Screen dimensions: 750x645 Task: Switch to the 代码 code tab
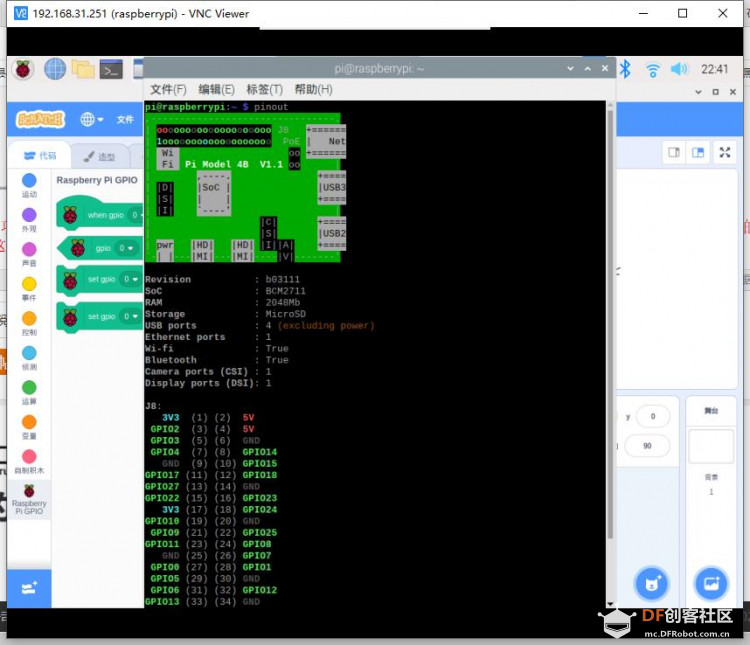(x=40, y=156)
